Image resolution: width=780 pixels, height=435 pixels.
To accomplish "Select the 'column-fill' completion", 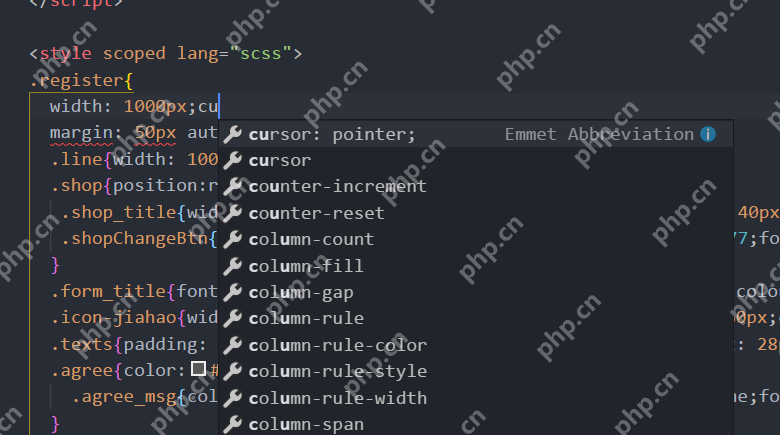I will tap(476, 266).
